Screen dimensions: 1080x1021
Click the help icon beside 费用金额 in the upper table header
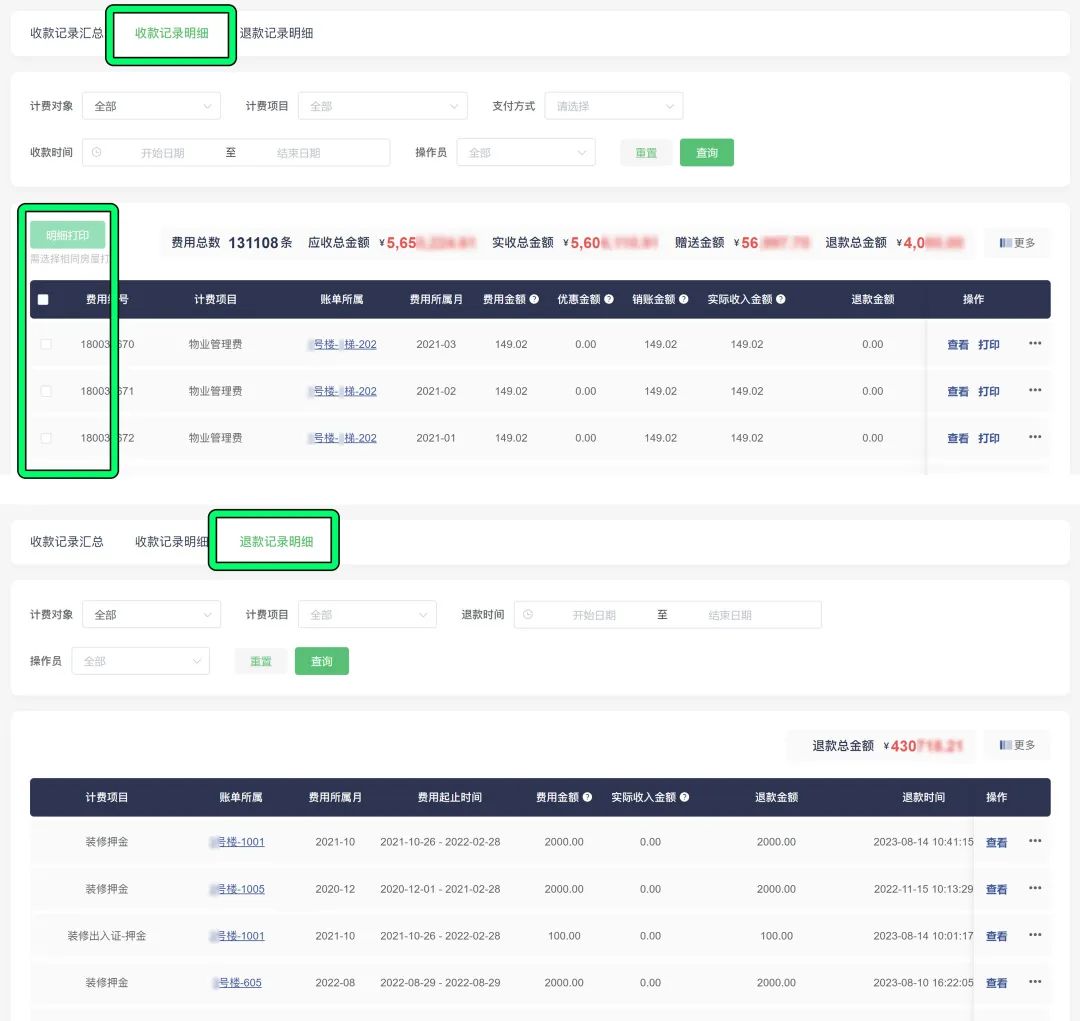pyautogui.click(x=534, y=299)
